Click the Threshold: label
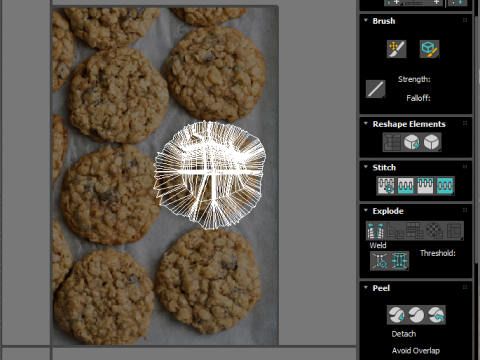The image size is (480, 360). 438,253
